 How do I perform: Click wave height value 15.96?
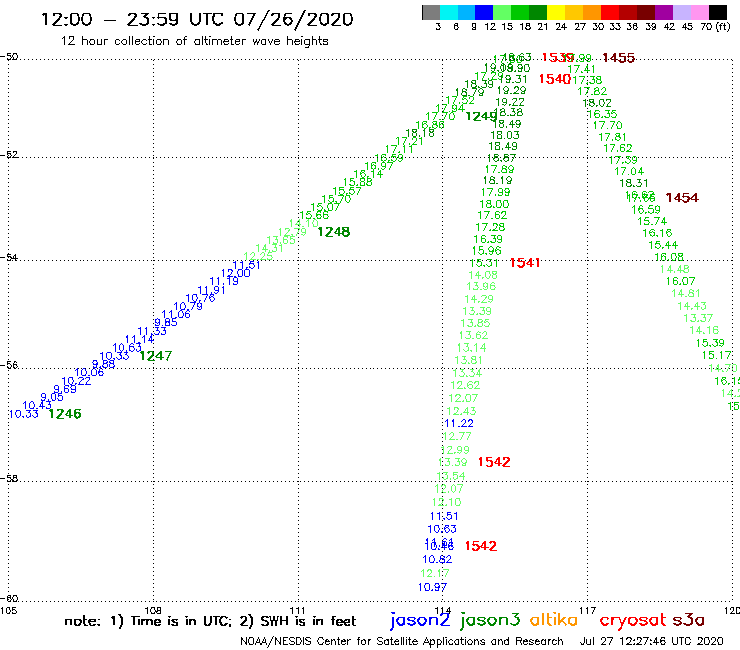[487, 251]
